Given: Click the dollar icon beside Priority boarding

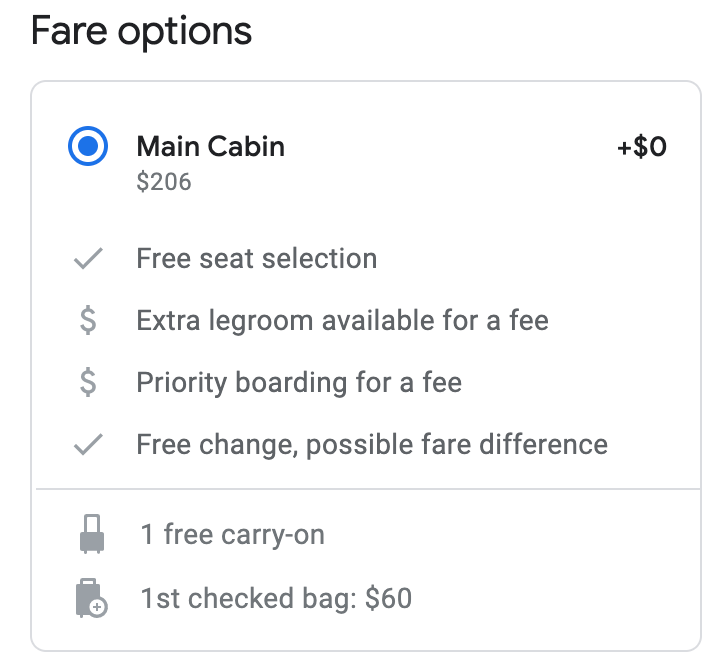Looking at the screenshot, I should tap(88, 382).
